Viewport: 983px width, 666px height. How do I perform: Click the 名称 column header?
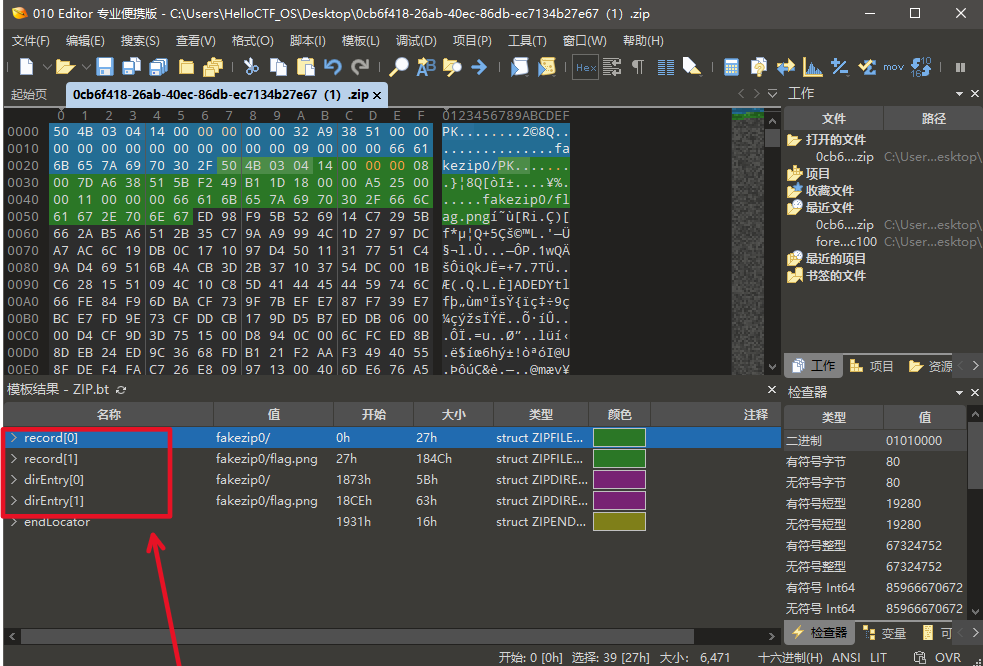(x=108, y=414)
